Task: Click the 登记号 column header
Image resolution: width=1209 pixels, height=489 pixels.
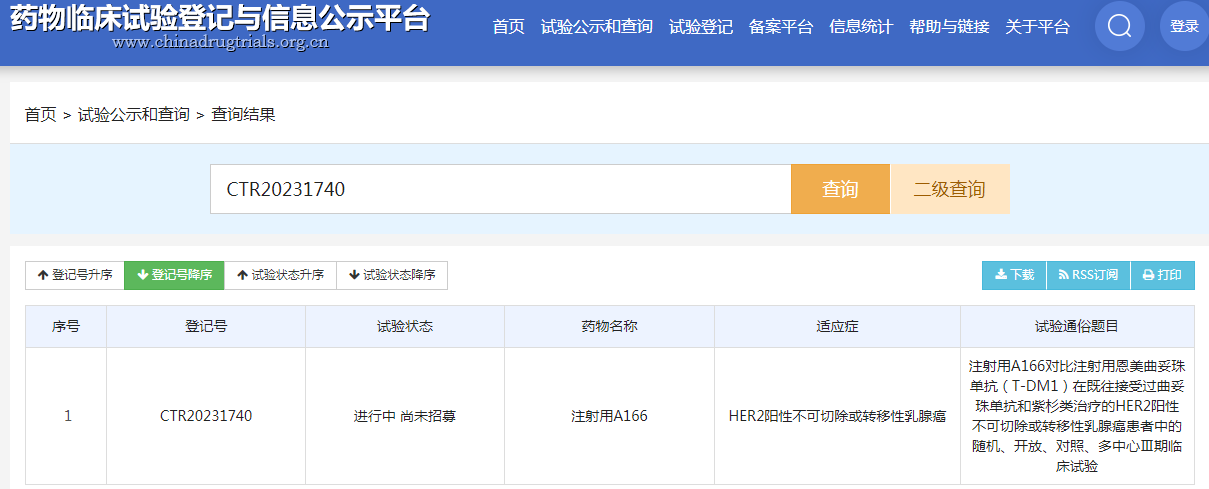Action: [x=206, y=327]
